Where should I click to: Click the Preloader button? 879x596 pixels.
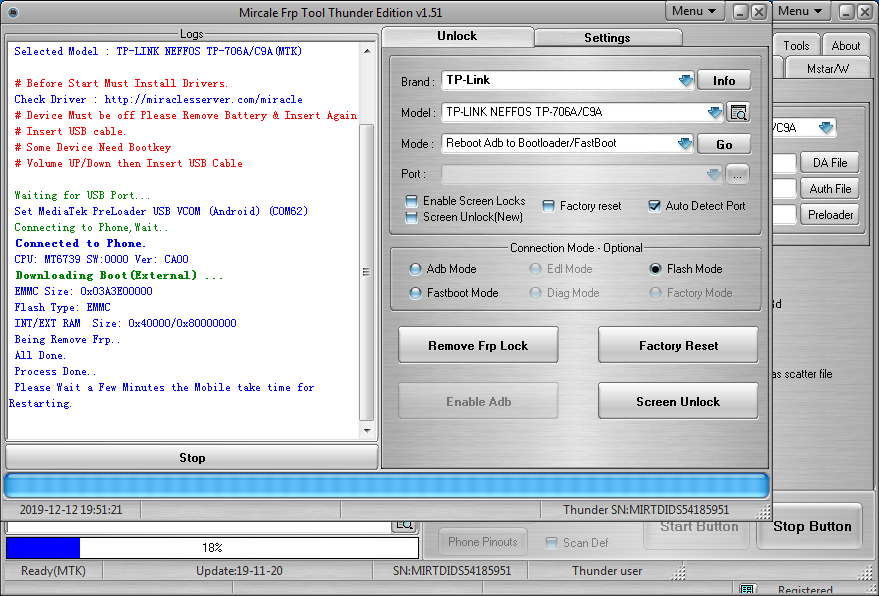(830, 215)
